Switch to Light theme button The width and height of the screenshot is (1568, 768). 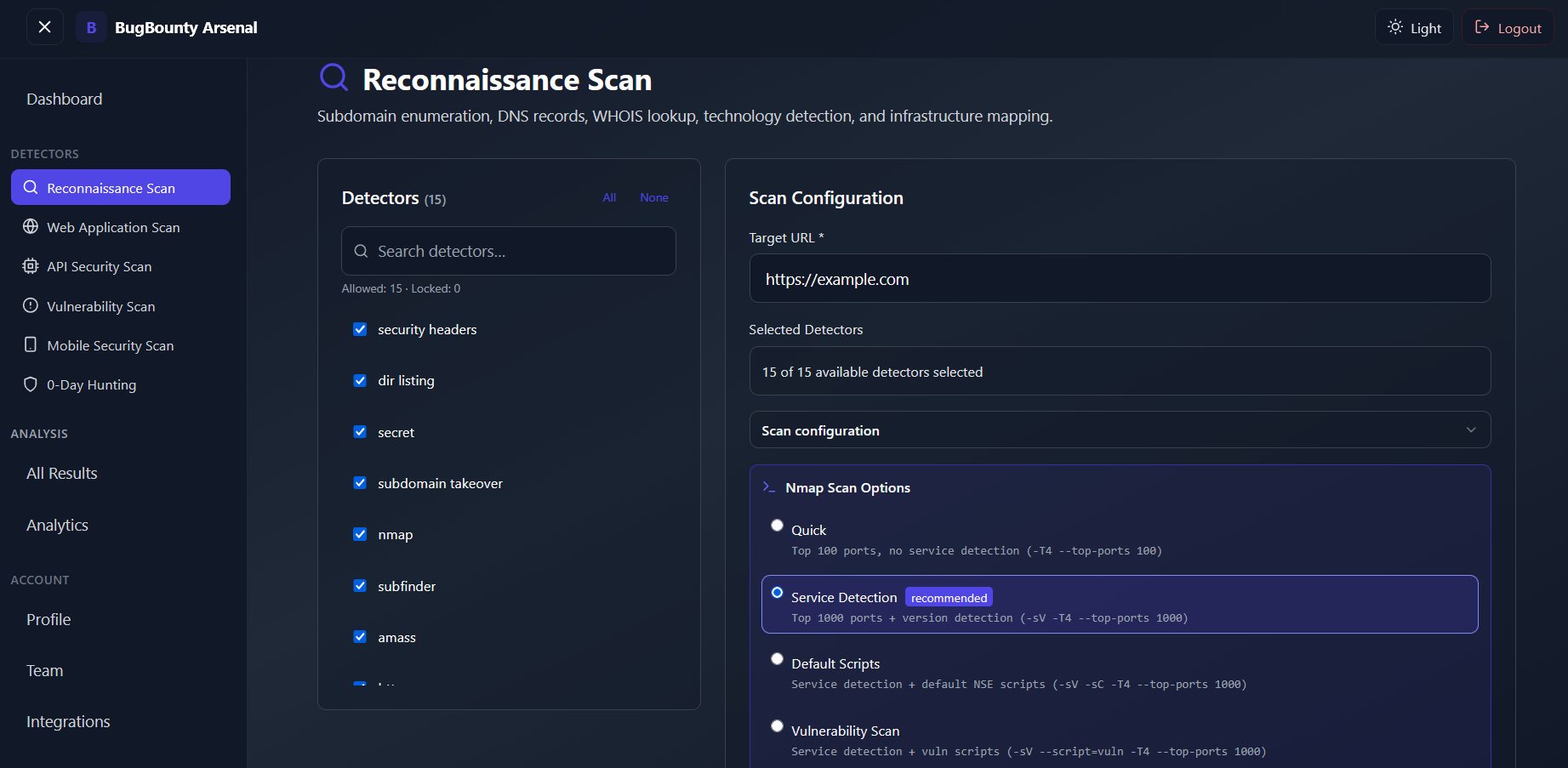(x=1414, y=27)
